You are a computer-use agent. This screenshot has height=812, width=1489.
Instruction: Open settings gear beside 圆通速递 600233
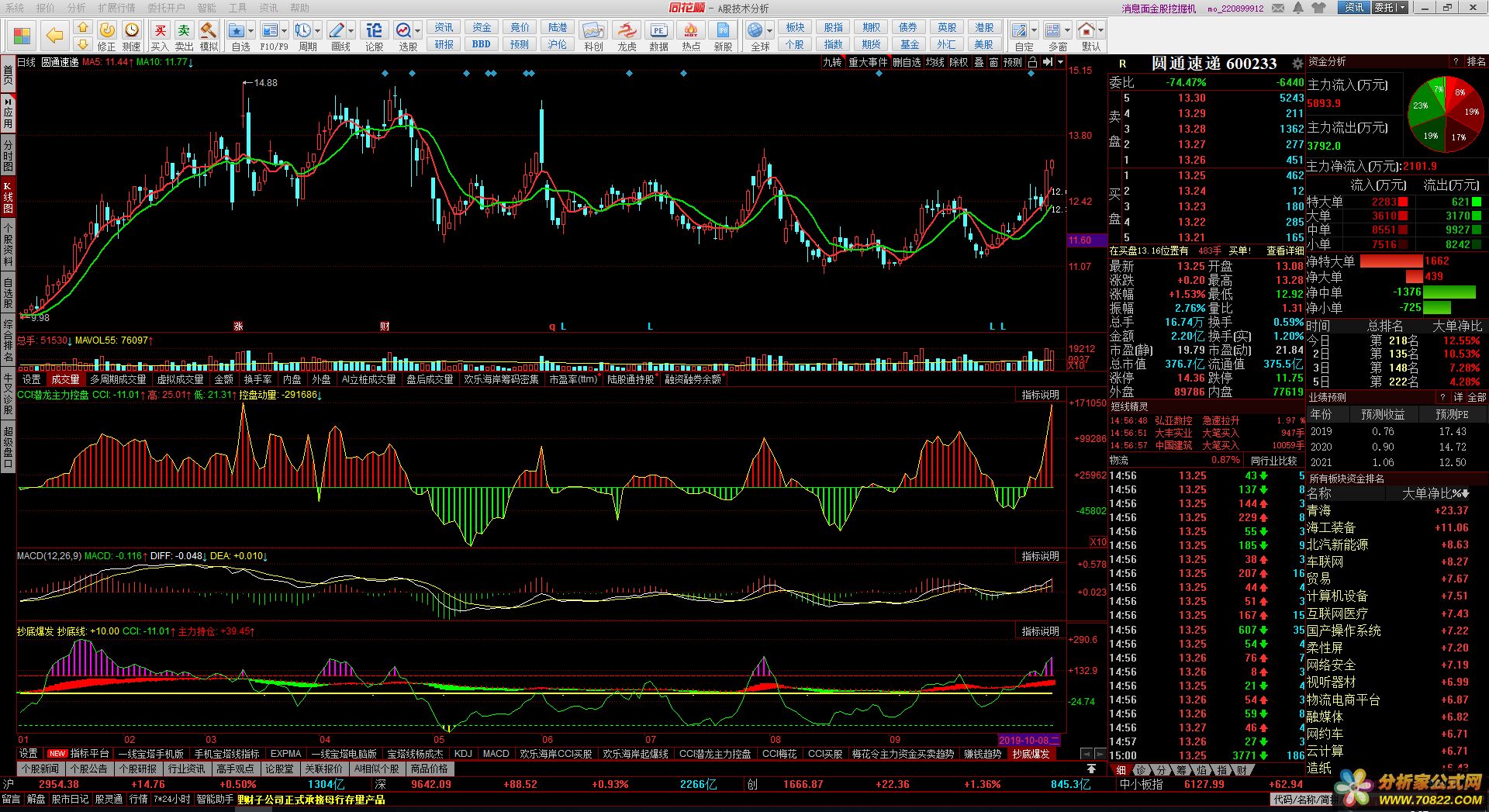(x=1297, y=64)
